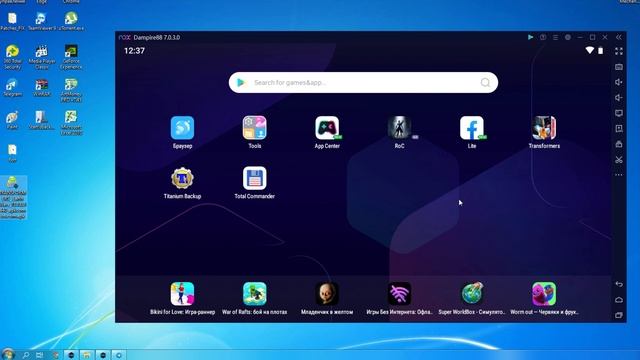Viewport: 640px width, 360px height.
Task: Open the screen monitor icon in Nox sidebar
Action: (x=619, y=113)
